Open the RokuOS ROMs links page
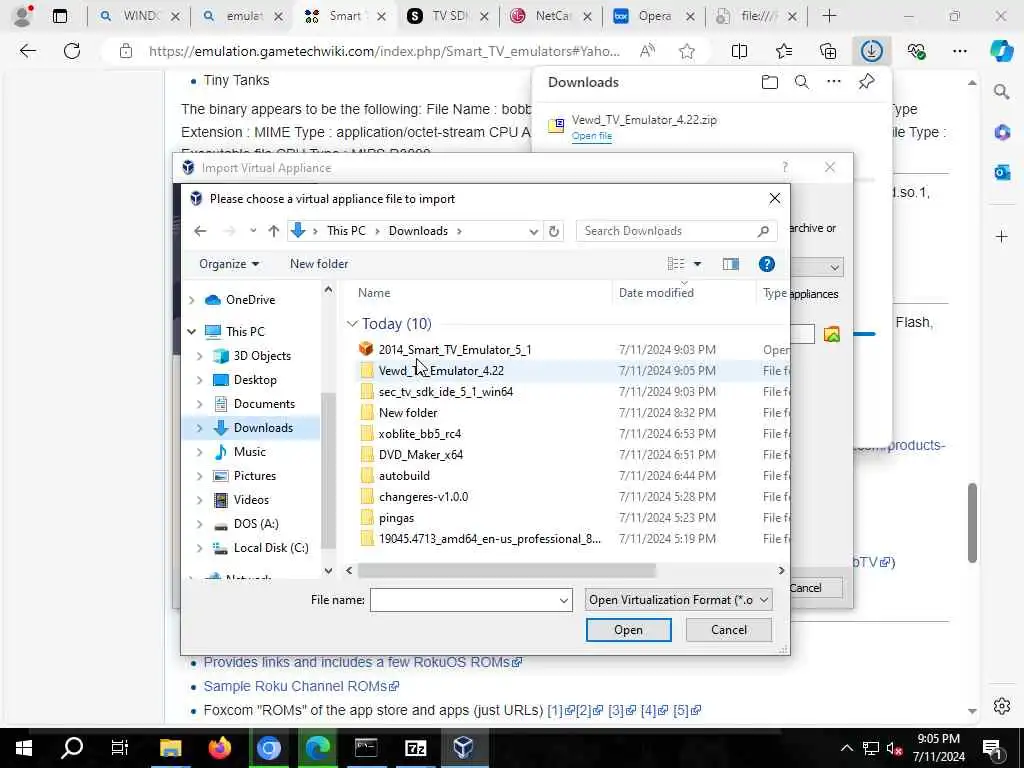This screenshot has width=1024, height=768. coord(362,662)
